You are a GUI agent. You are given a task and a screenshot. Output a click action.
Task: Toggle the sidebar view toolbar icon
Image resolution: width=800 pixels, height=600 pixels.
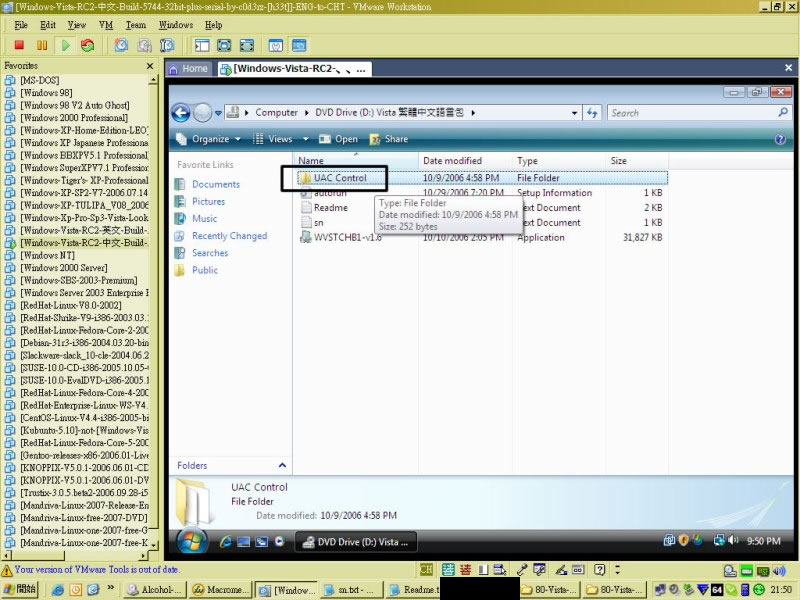pos(202,45)
